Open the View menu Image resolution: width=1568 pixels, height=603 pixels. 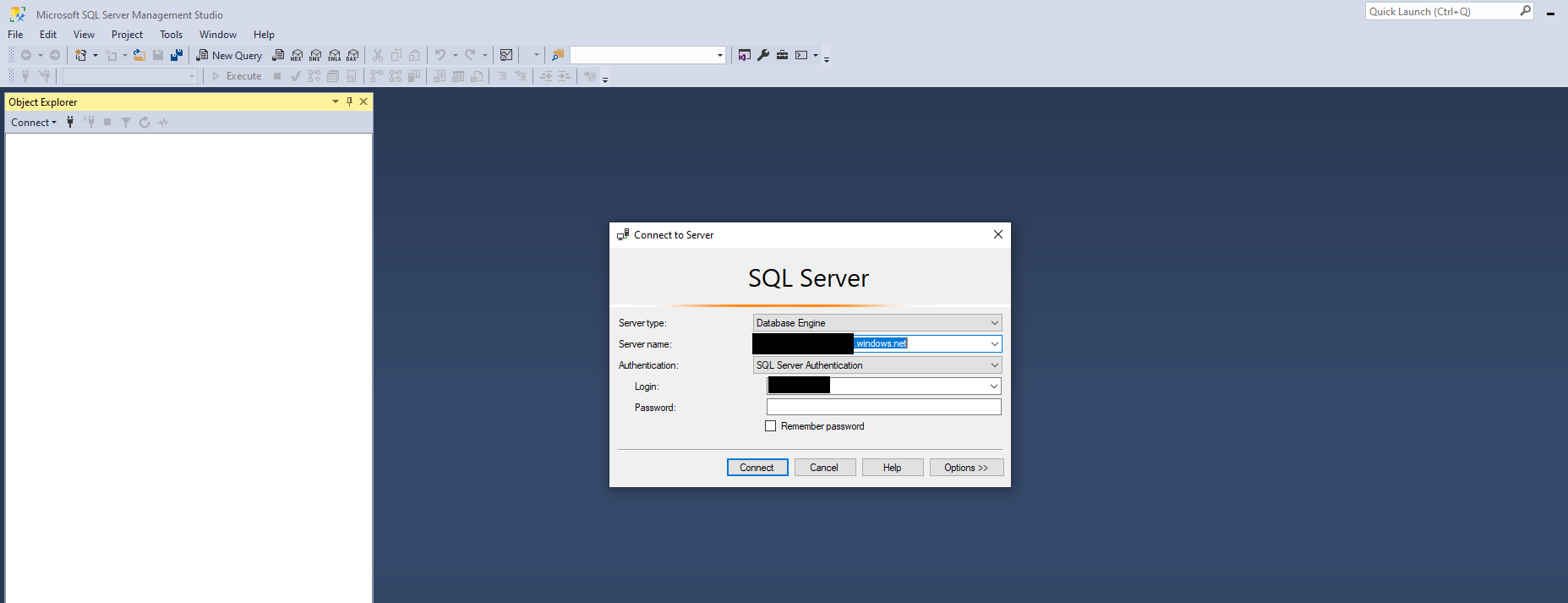coord(84,35)
